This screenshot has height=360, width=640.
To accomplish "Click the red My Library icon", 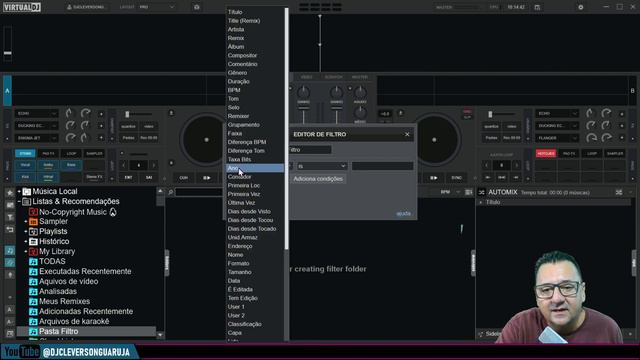I will pos(33,251).
